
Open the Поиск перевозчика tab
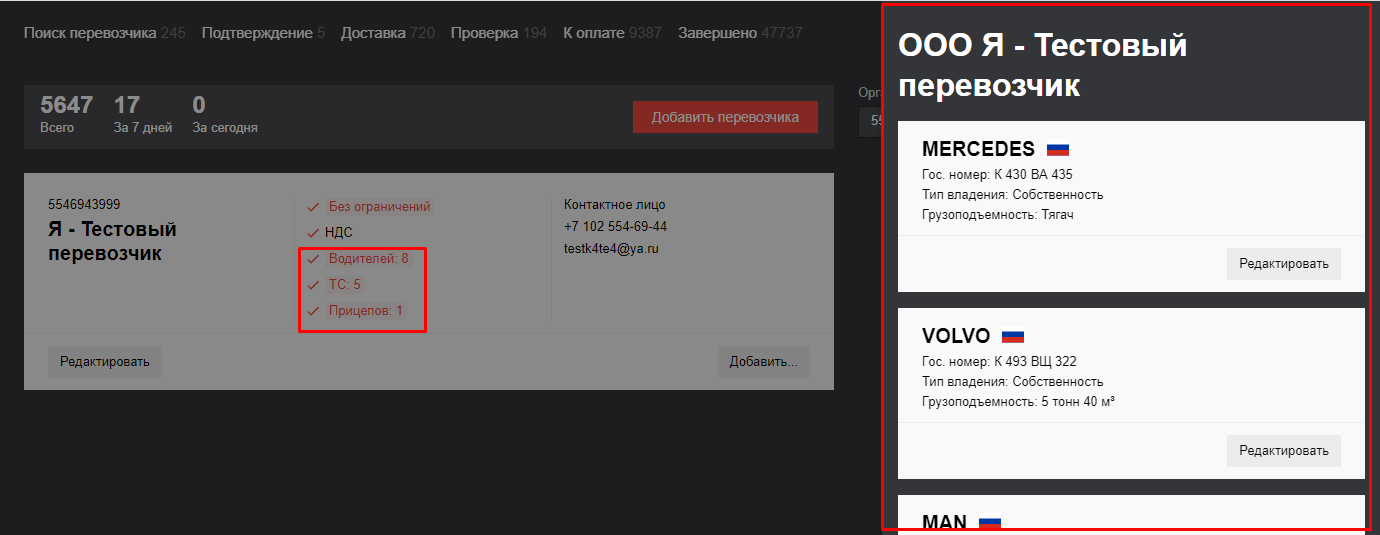pyautogui.click(x=105, y=33)
